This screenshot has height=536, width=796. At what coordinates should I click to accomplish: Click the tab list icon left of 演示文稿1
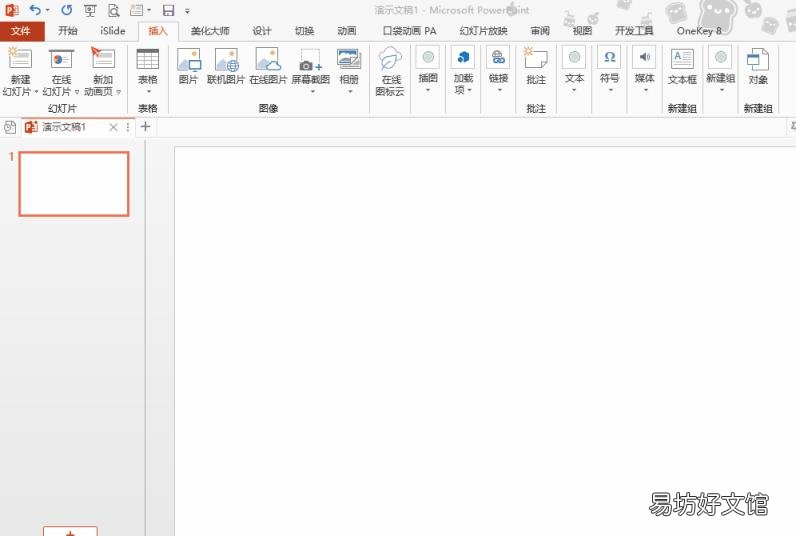click(10, 127)
